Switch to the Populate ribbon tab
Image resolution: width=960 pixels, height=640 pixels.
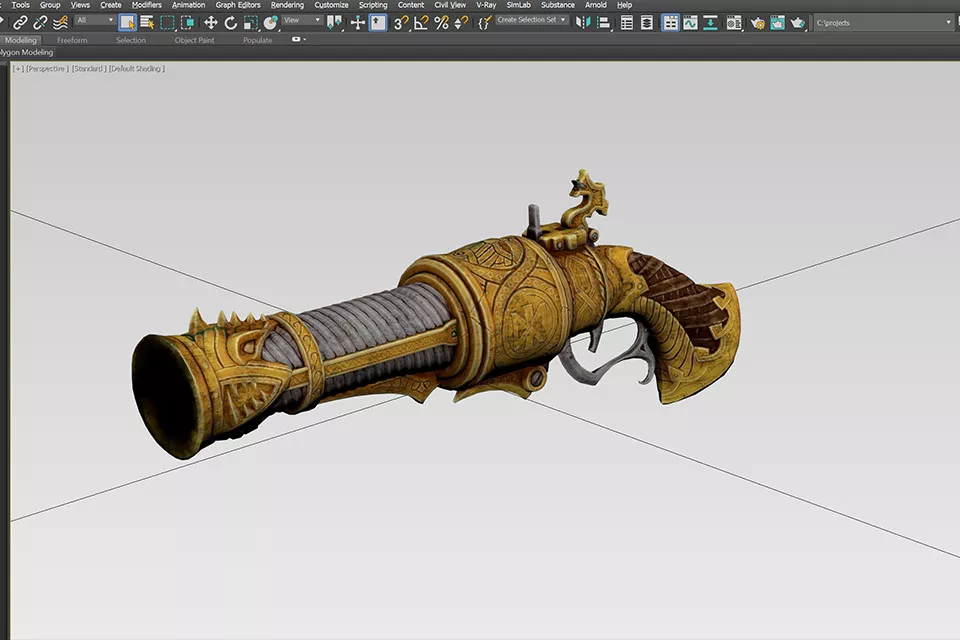click(258, 40)
